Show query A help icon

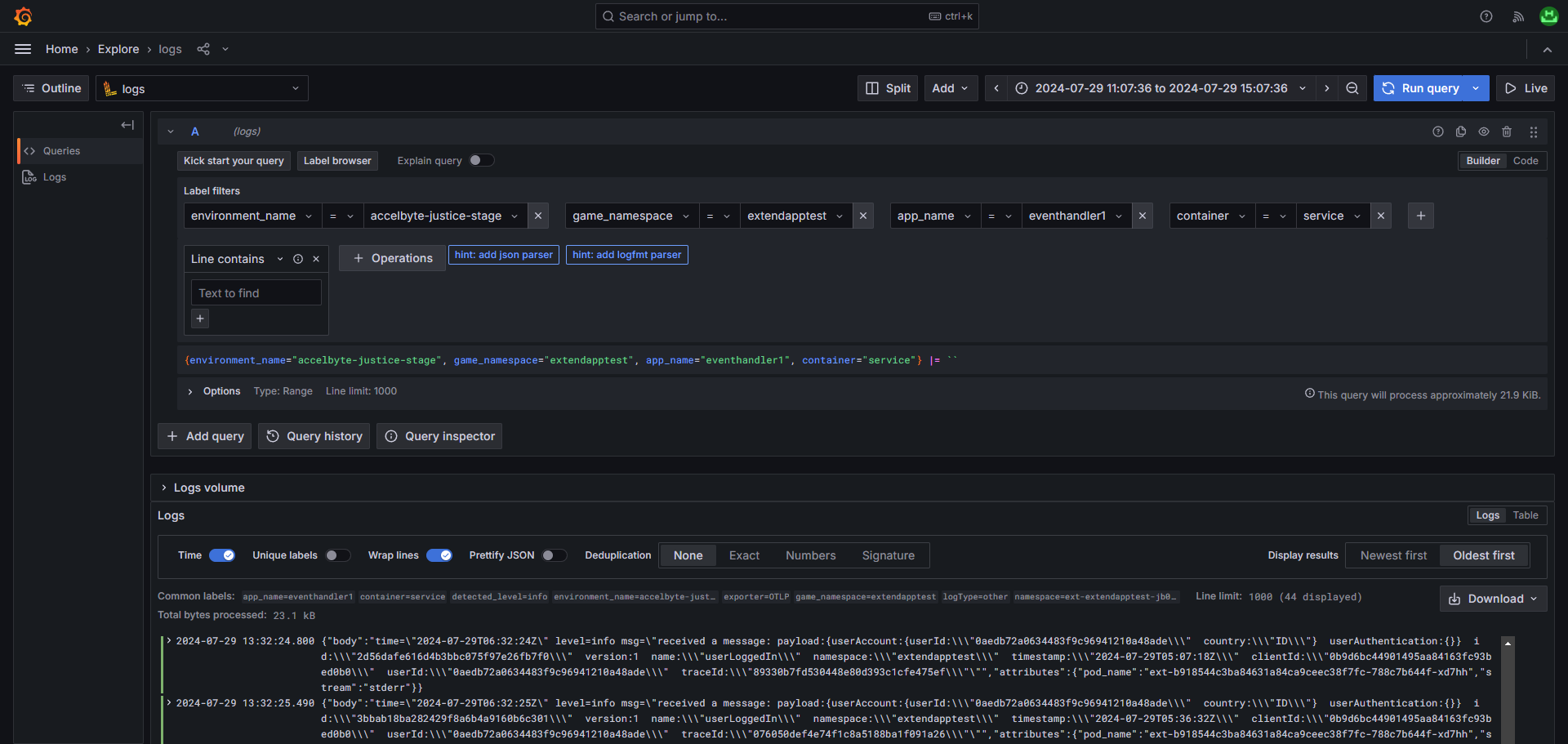pyautogui.click(x=1438, y=131)
